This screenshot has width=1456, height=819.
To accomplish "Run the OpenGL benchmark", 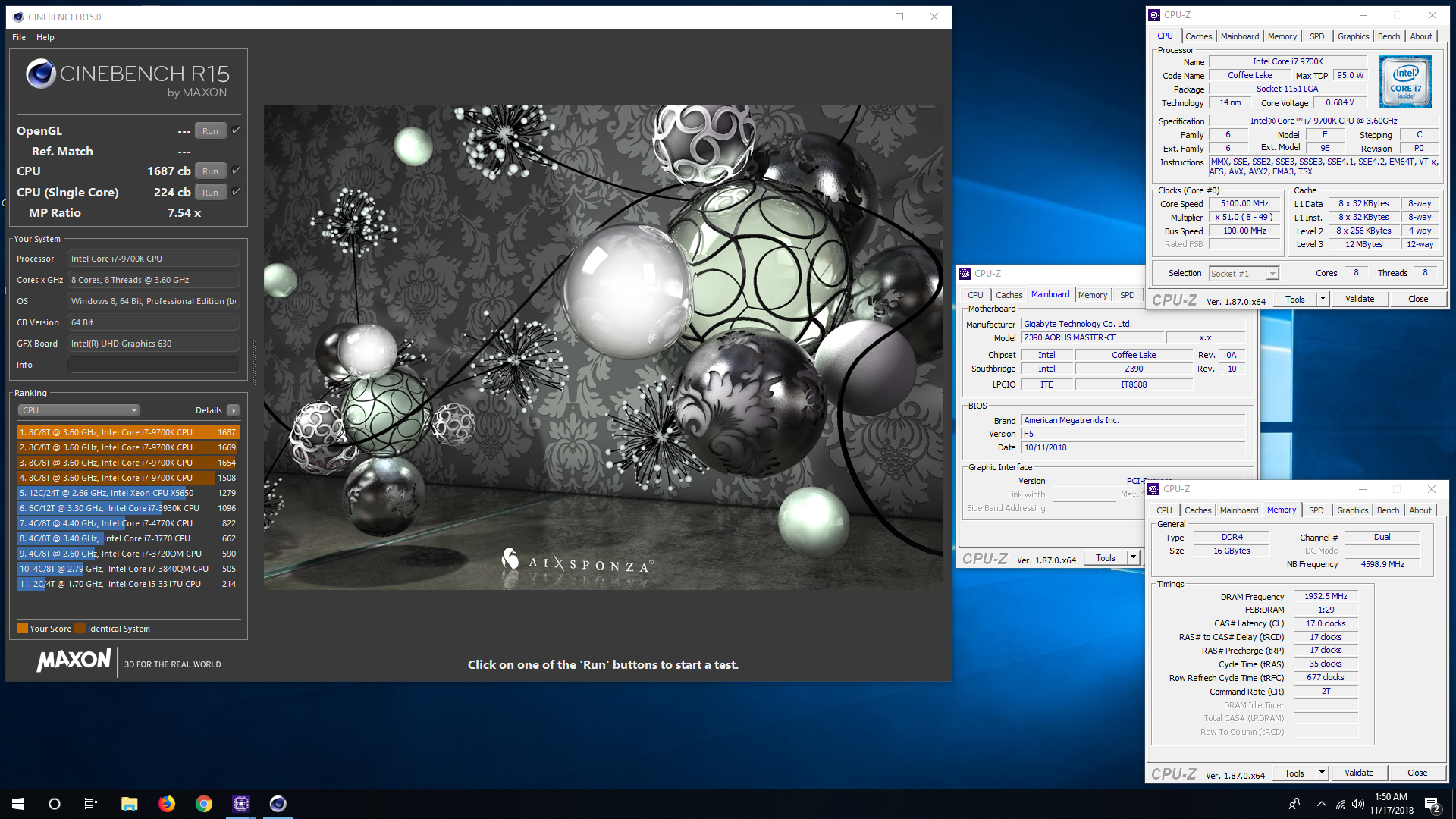I will (x=210, y=131).
